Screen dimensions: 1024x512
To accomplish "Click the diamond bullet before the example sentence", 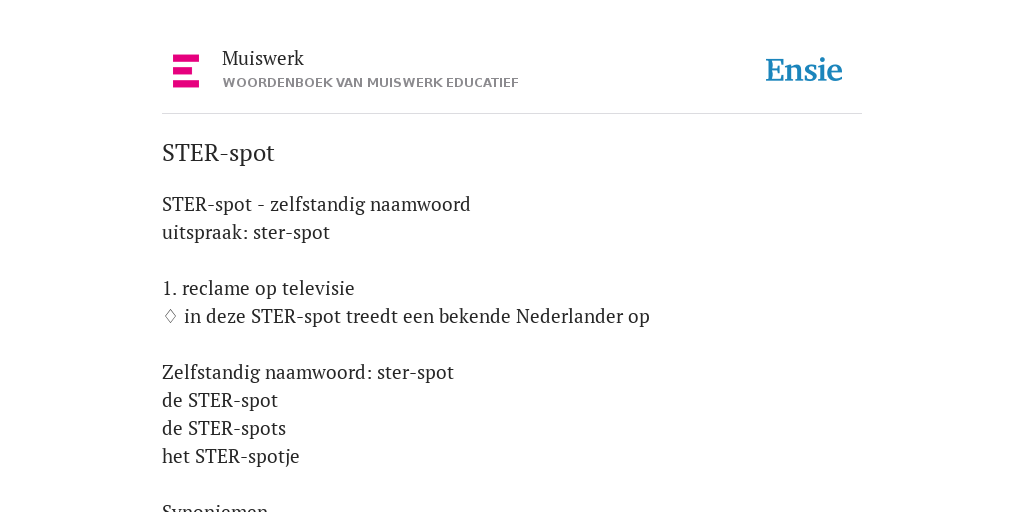I will pos(170,316).
